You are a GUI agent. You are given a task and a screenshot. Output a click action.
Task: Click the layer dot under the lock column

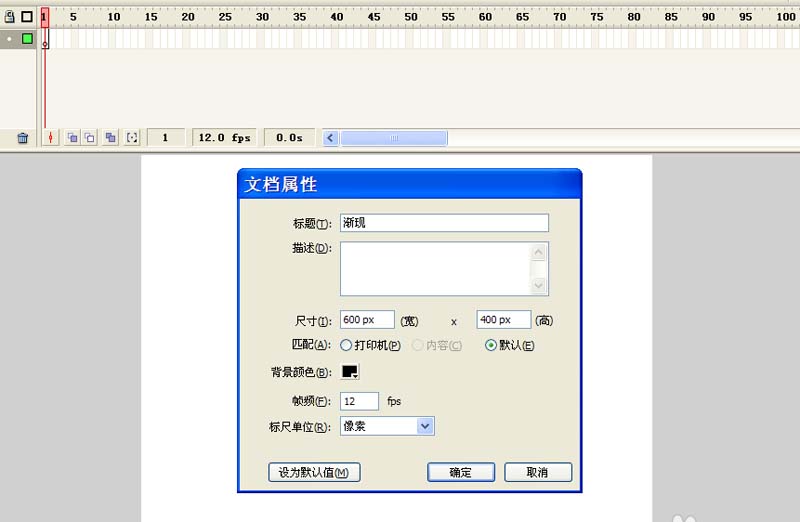pyautogui.click(x=9, y=39)
